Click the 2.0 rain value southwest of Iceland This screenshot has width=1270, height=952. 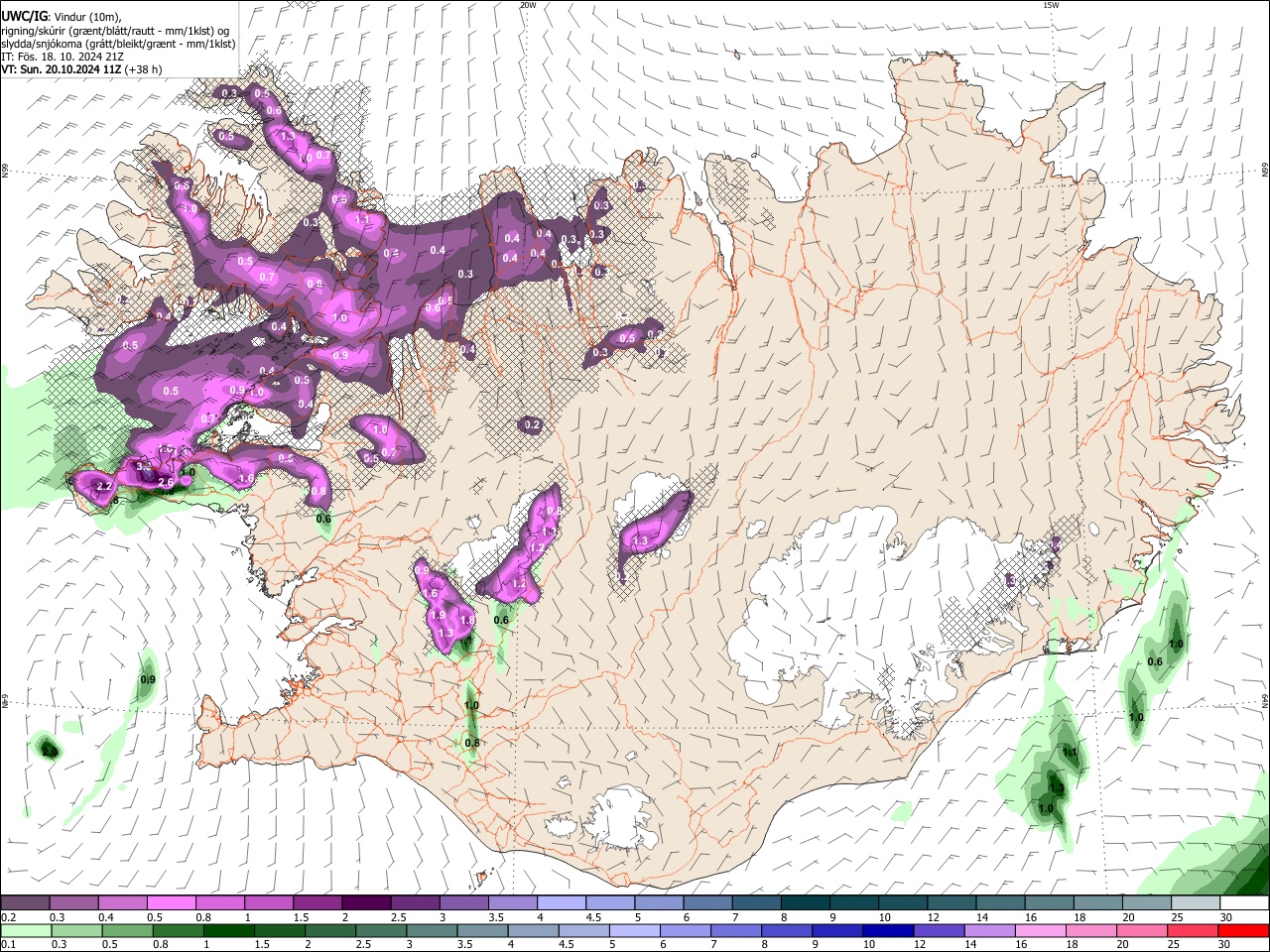point(50,752)
